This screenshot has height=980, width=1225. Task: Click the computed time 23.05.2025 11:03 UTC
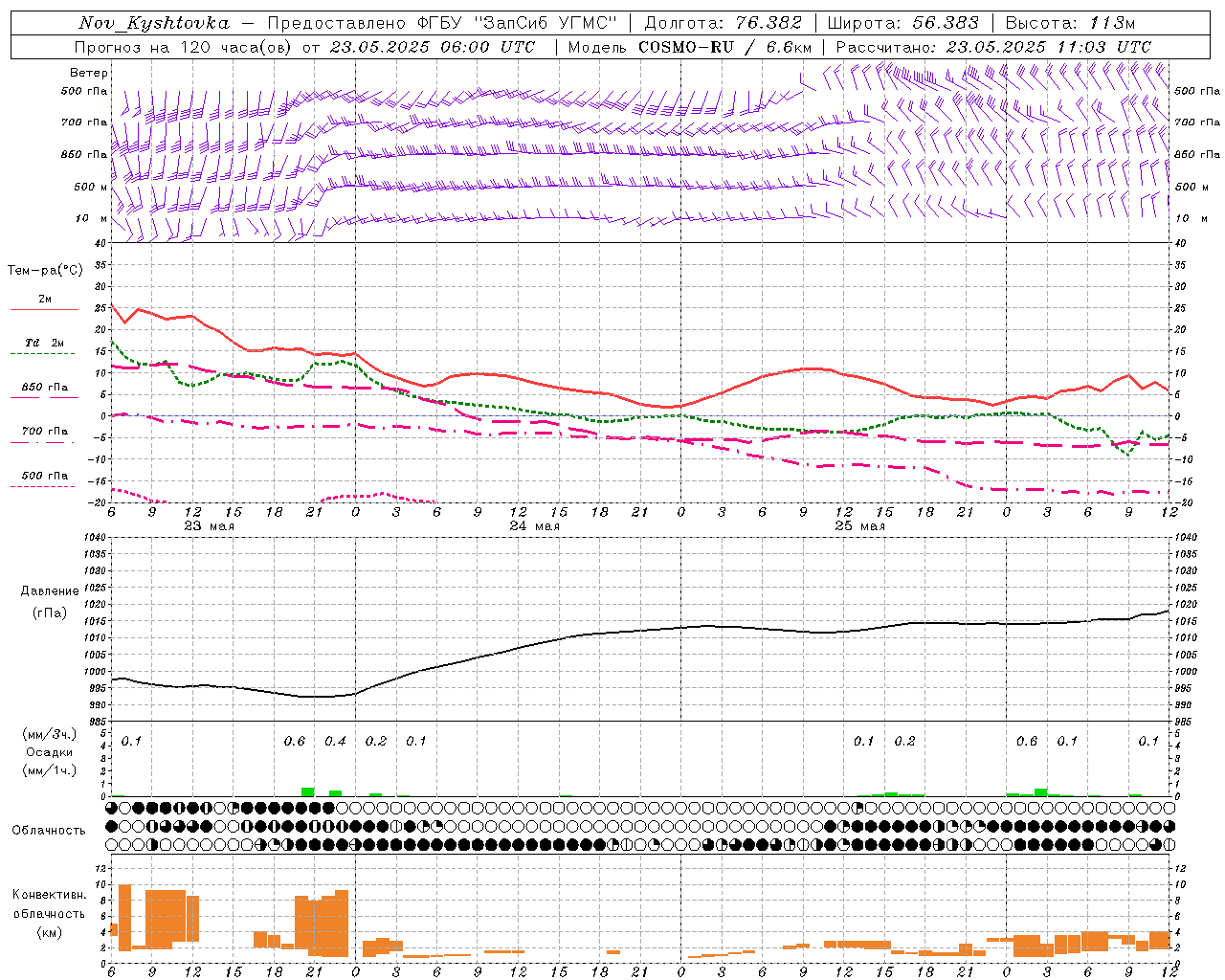[x=1049, y=47]
